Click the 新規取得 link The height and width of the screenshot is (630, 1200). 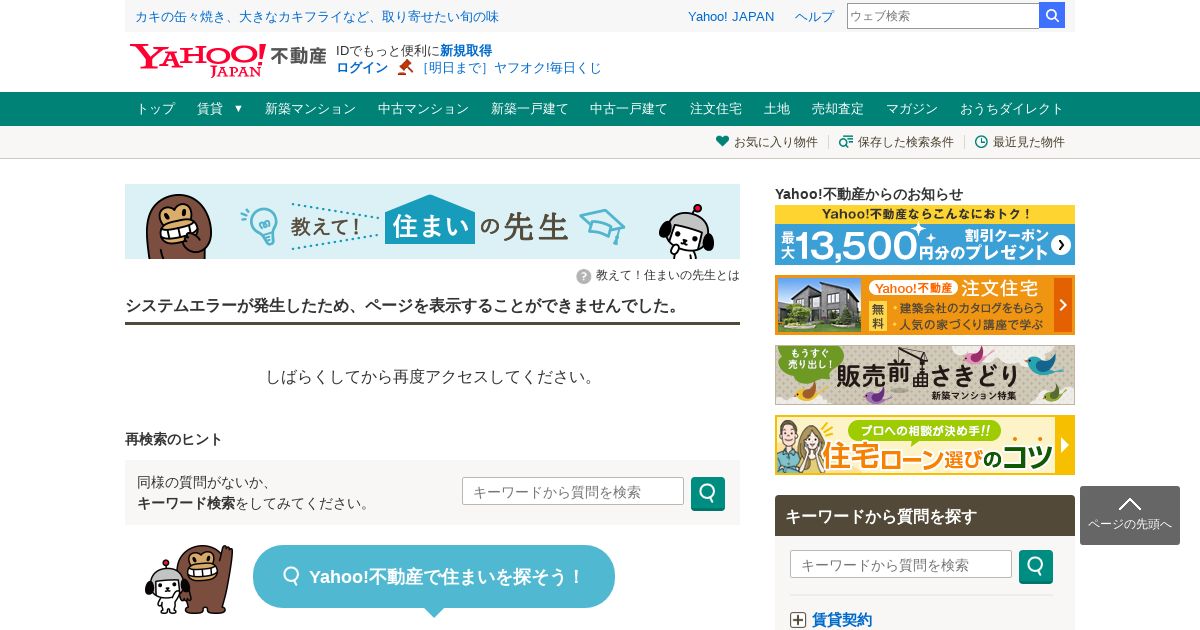[466, 50]
